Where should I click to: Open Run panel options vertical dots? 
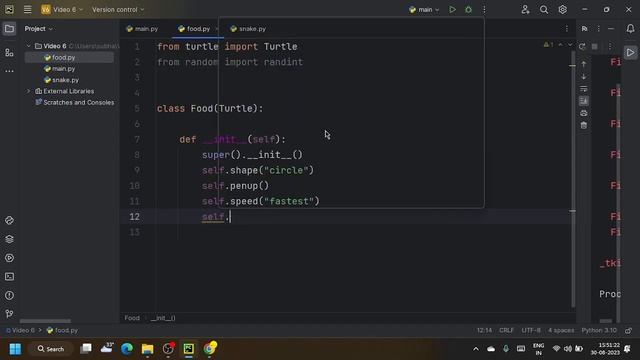pyautogui.click(x=598, y=29)
